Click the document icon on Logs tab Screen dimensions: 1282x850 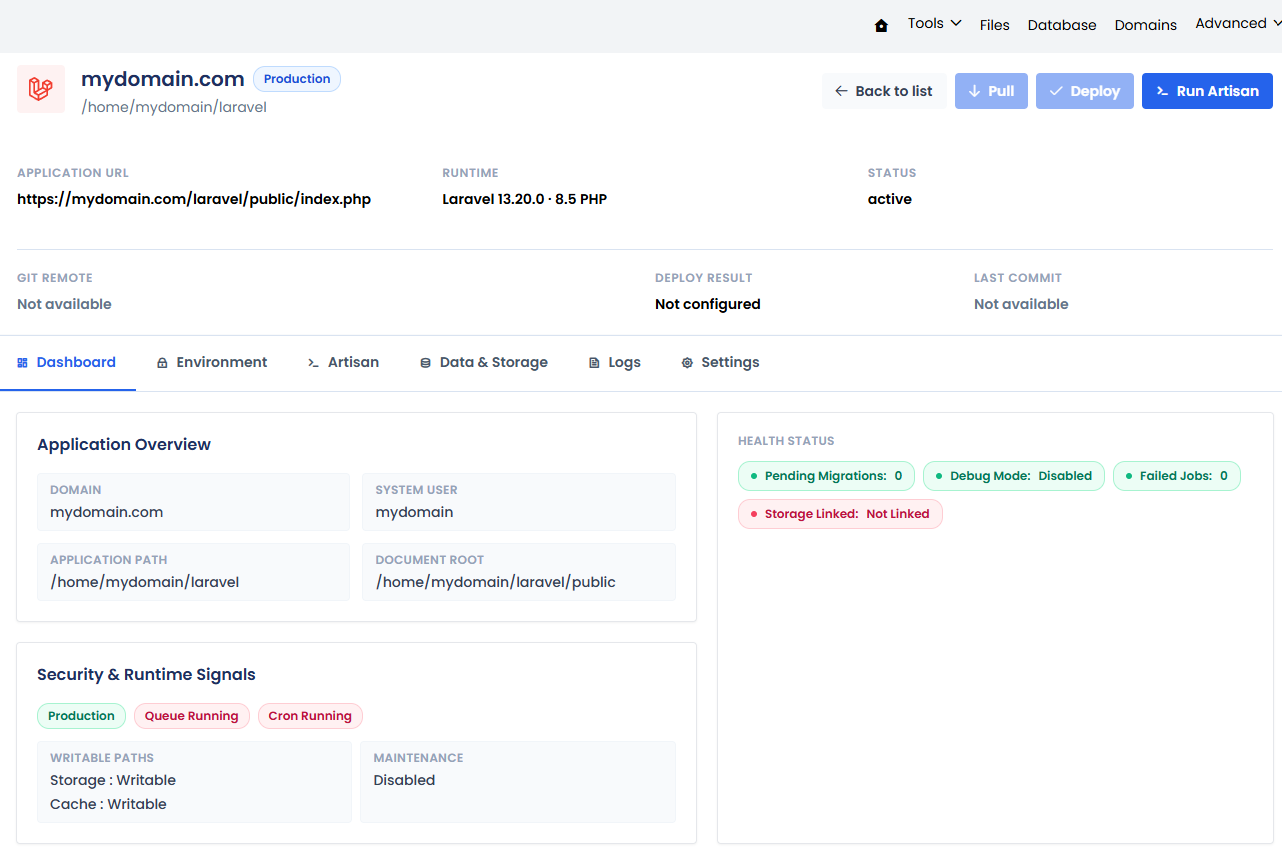tap(594, 363)
